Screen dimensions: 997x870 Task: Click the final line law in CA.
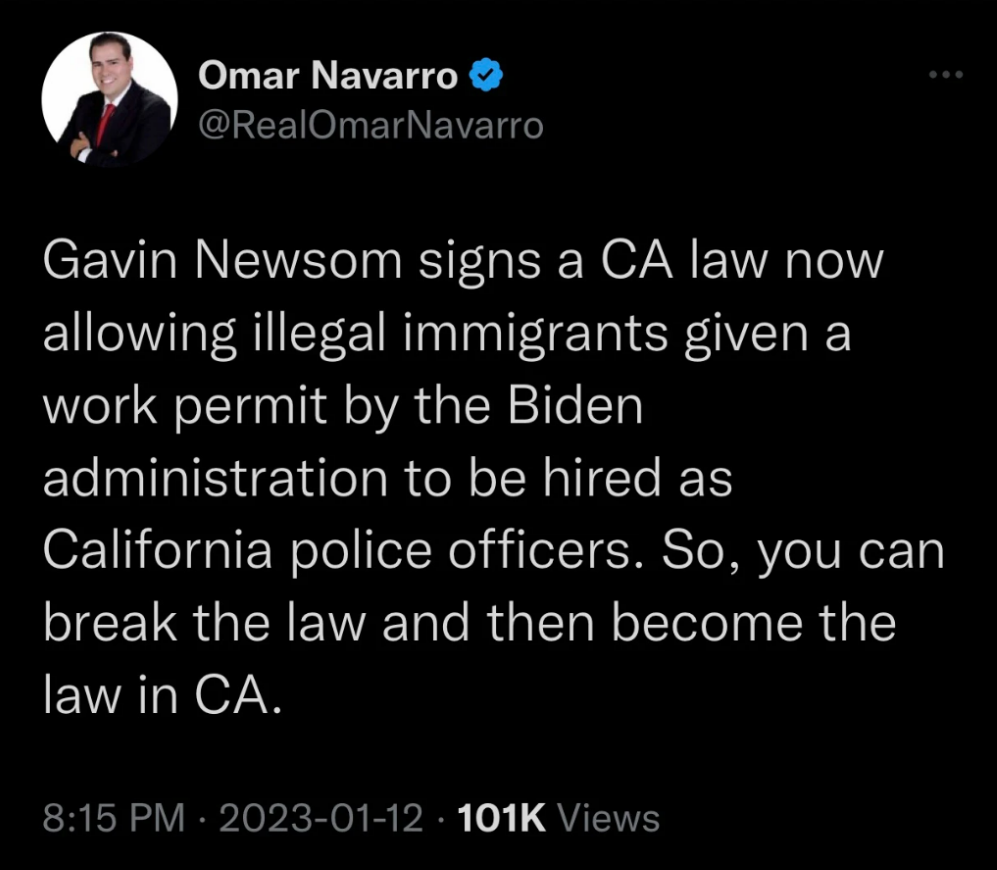158,695
